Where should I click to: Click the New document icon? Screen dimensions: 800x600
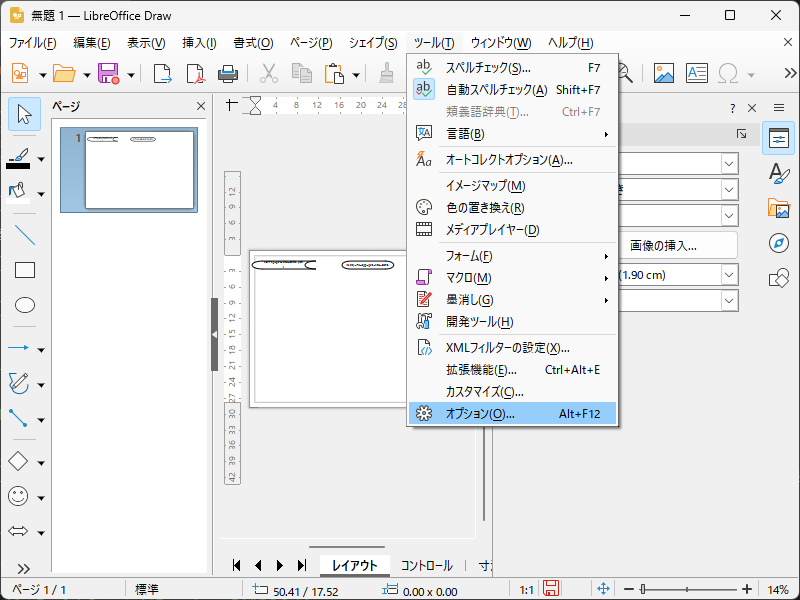point(20,74)
